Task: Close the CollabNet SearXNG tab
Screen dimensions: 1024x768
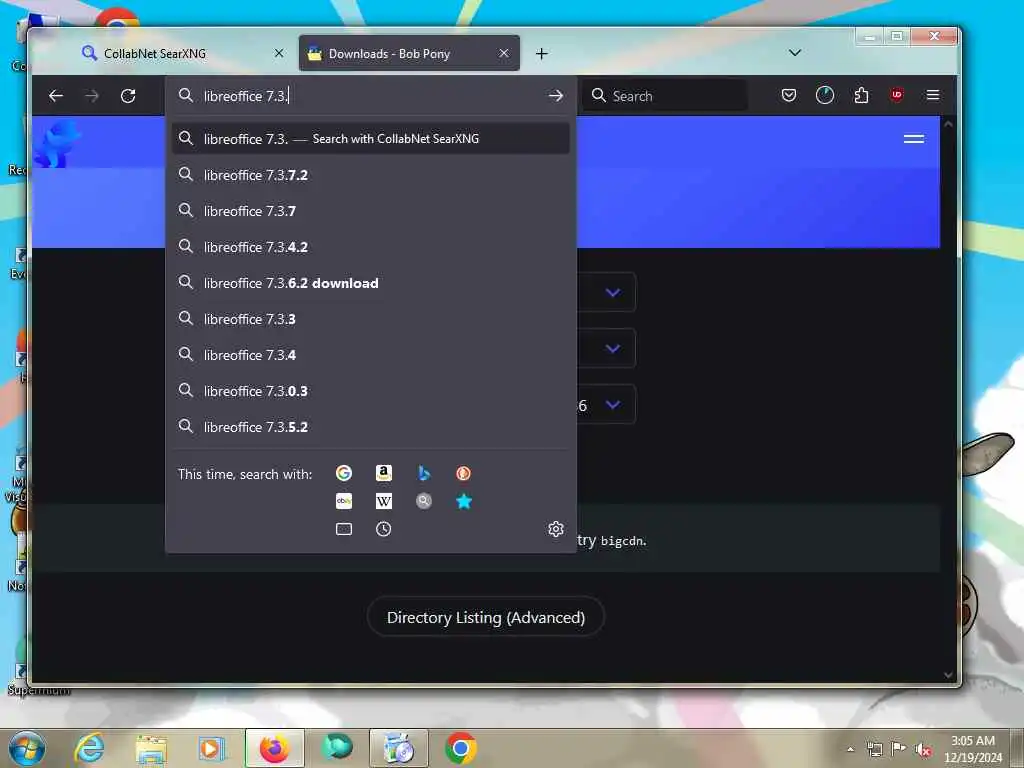Action: tap(279, 53)
